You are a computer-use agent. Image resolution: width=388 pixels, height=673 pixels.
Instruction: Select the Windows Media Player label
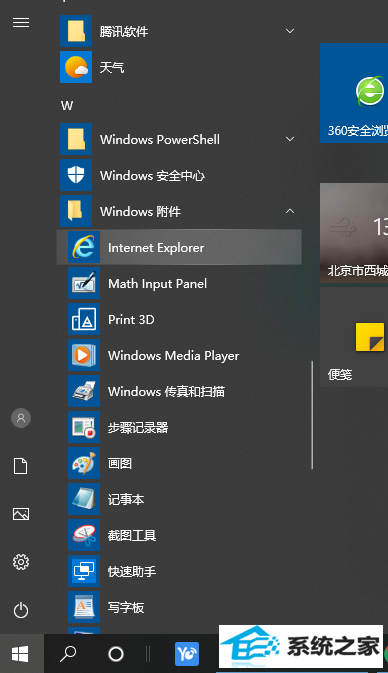click(173, 355)
